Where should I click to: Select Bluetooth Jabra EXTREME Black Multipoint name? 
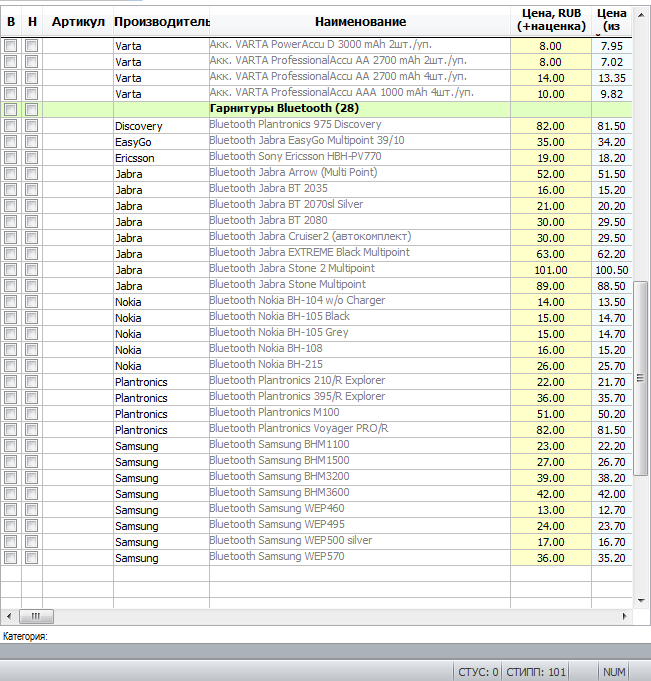coord(309,252)
